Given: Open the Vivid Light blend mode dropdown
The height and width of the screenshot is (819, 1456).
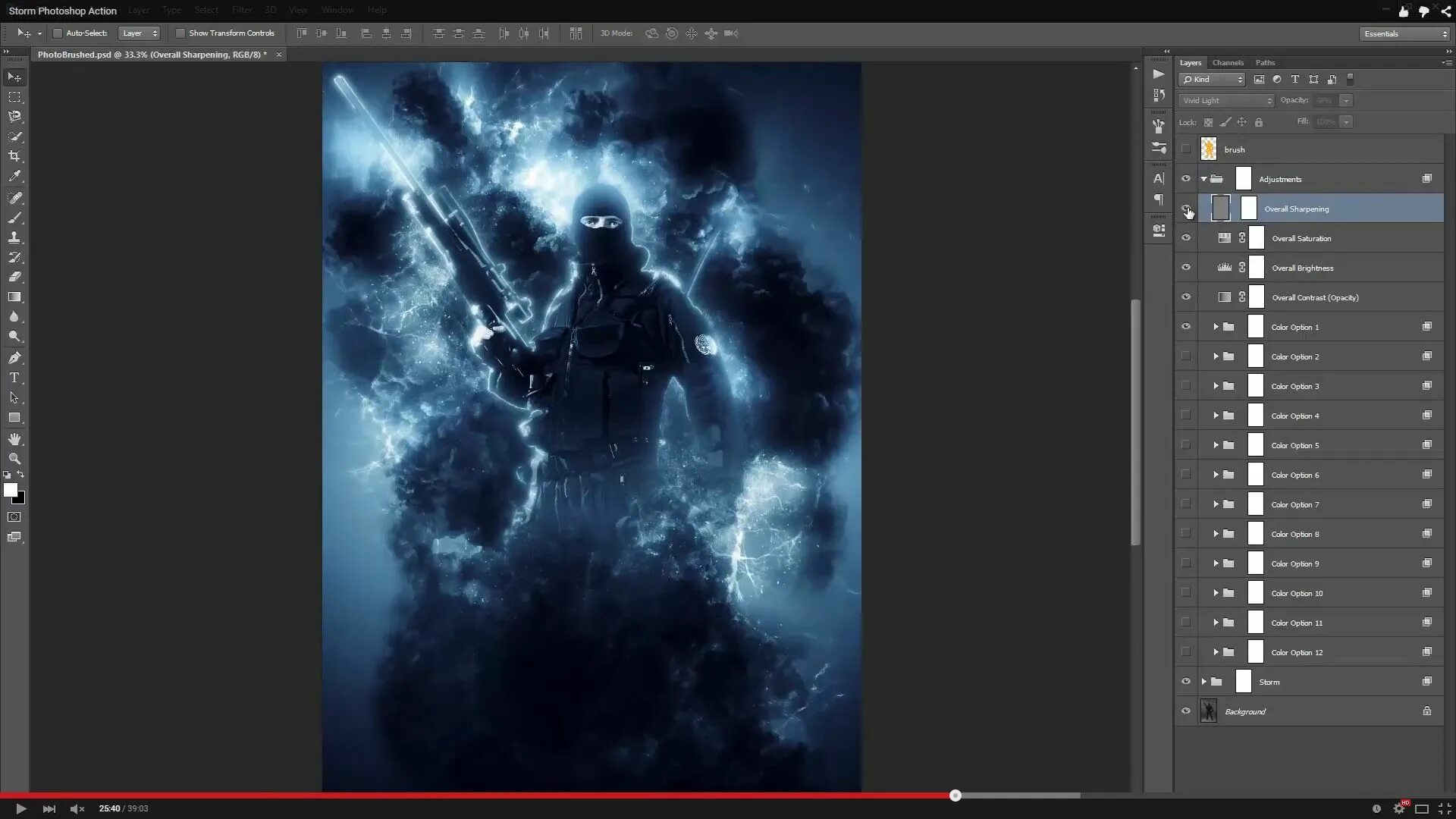Looking at the screenshot, I should click(x=1226, y=100).
